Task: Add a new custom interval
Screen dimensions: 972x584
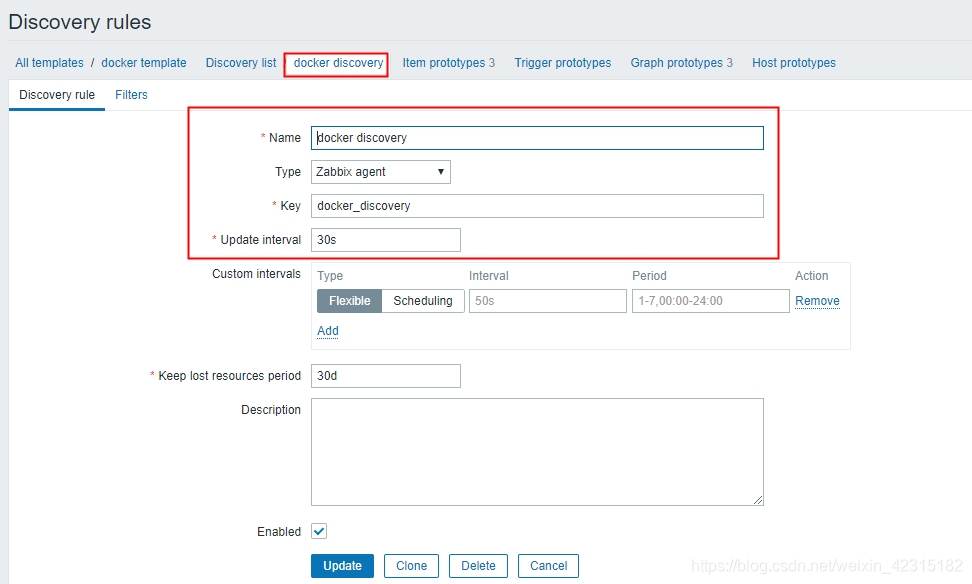Action: pyautogui.click(x=328, y=330)
